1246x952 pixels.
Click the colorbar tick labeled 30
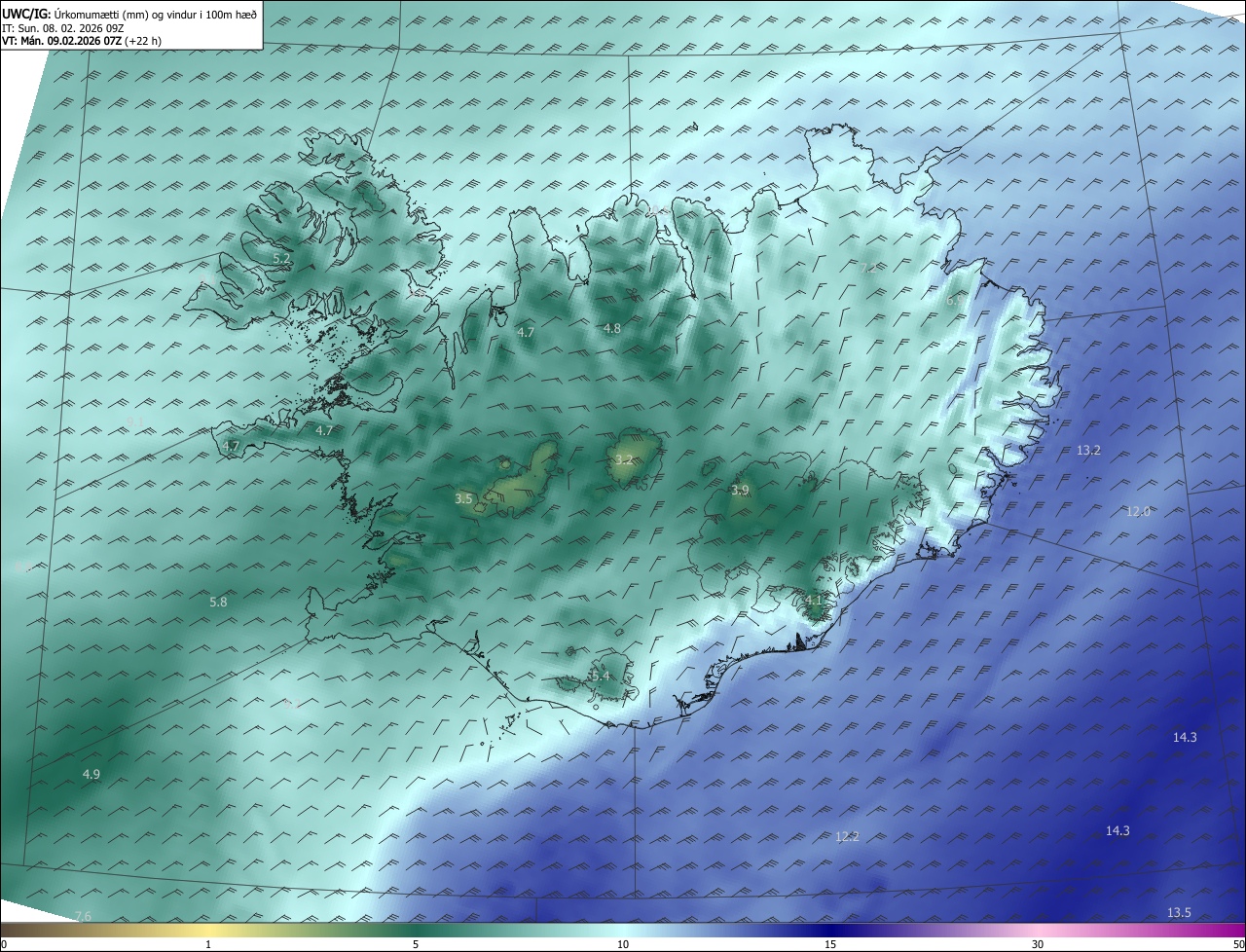pyautogui.click(x=1038, y=944)
